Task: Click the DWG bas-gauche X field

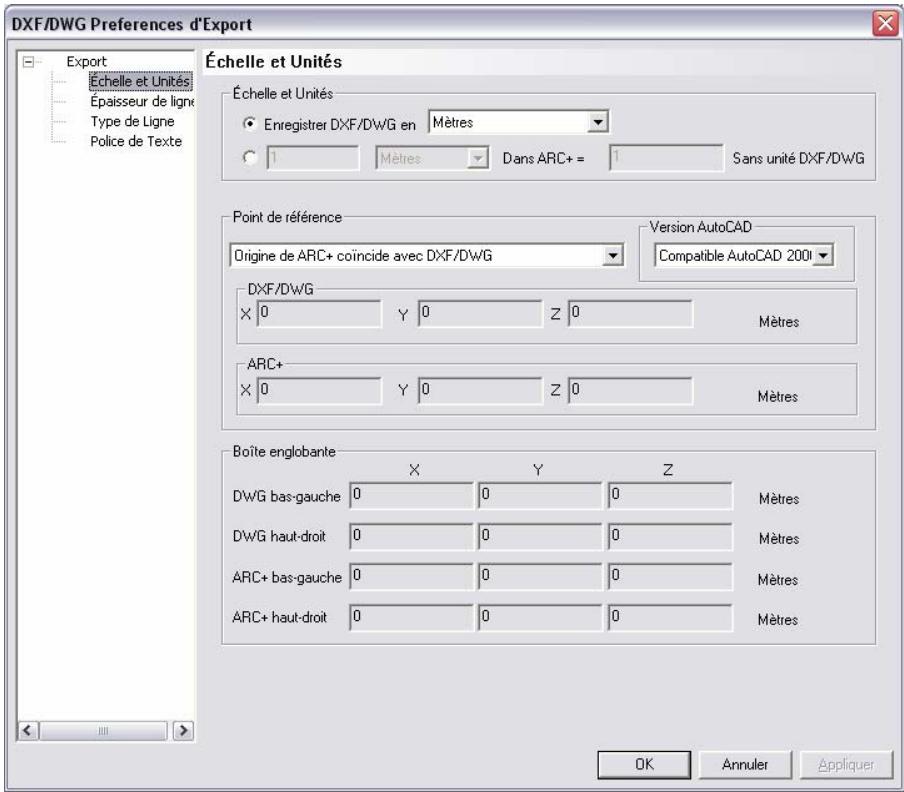Action: [410, 494]
